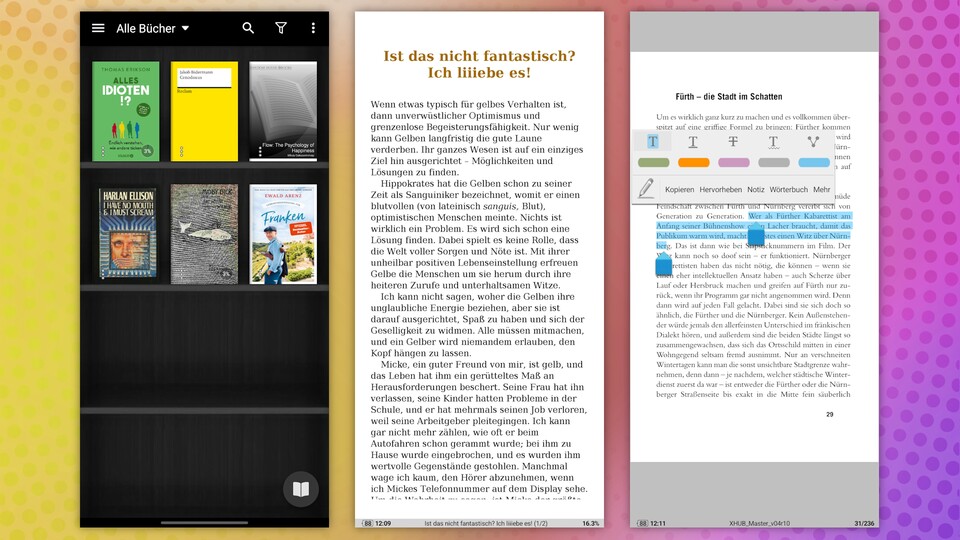Tap Wörterbuch in selection popup
This screenshot has width=960, height=540.
point(789,190)
